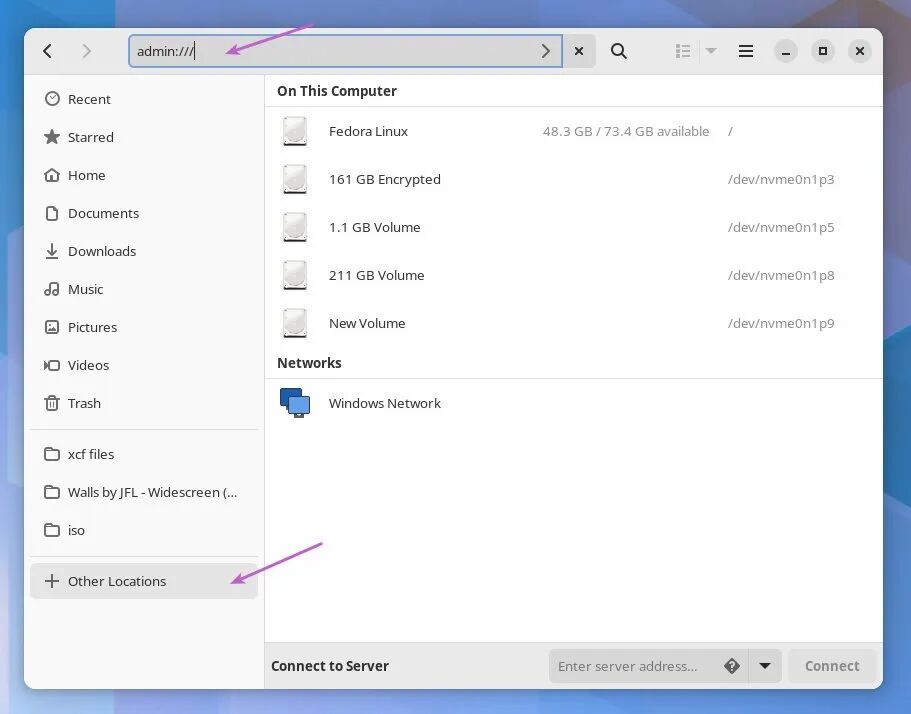This screenshot has height=714, width=911.
Task: Open Trash in the sidebar
Action: click(144, 403)
